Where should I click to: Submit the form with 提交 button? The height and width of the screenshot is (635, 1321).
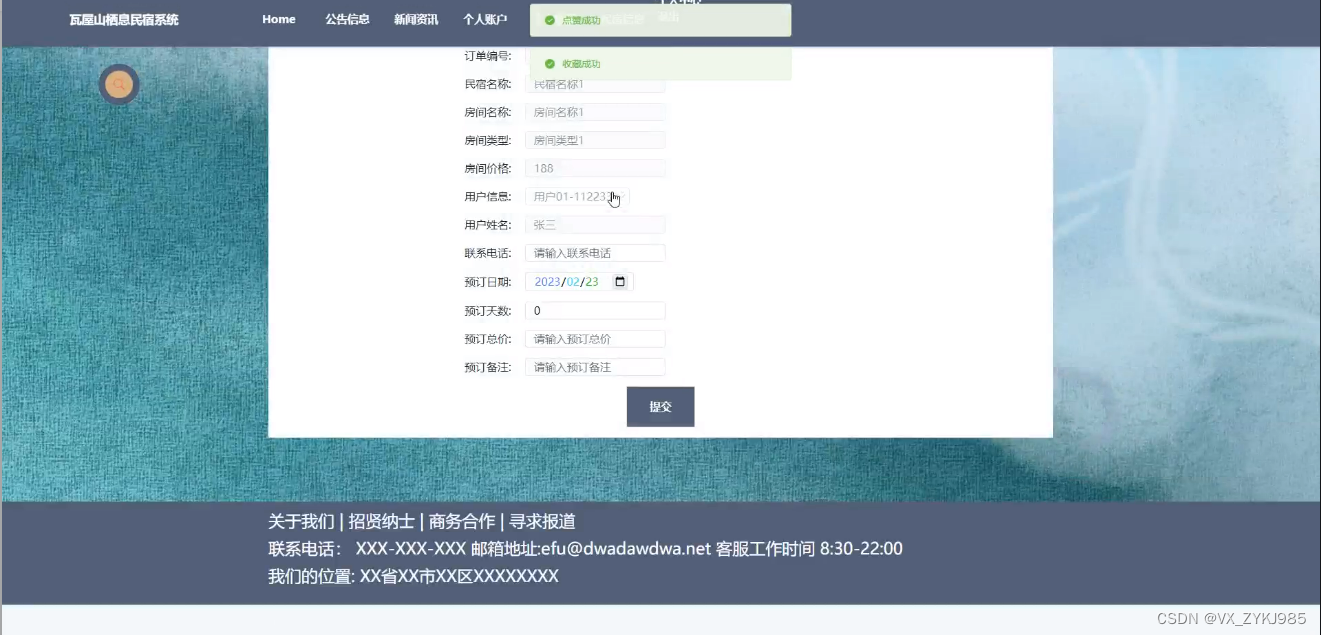(x=660, y=407)
